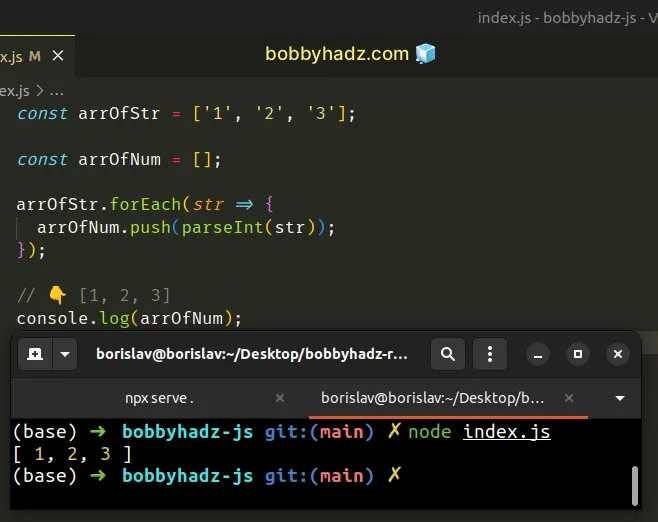This screenshot has height=522, width=658.
Task: Close the index.js editor tab
Action: coord(58,55)
